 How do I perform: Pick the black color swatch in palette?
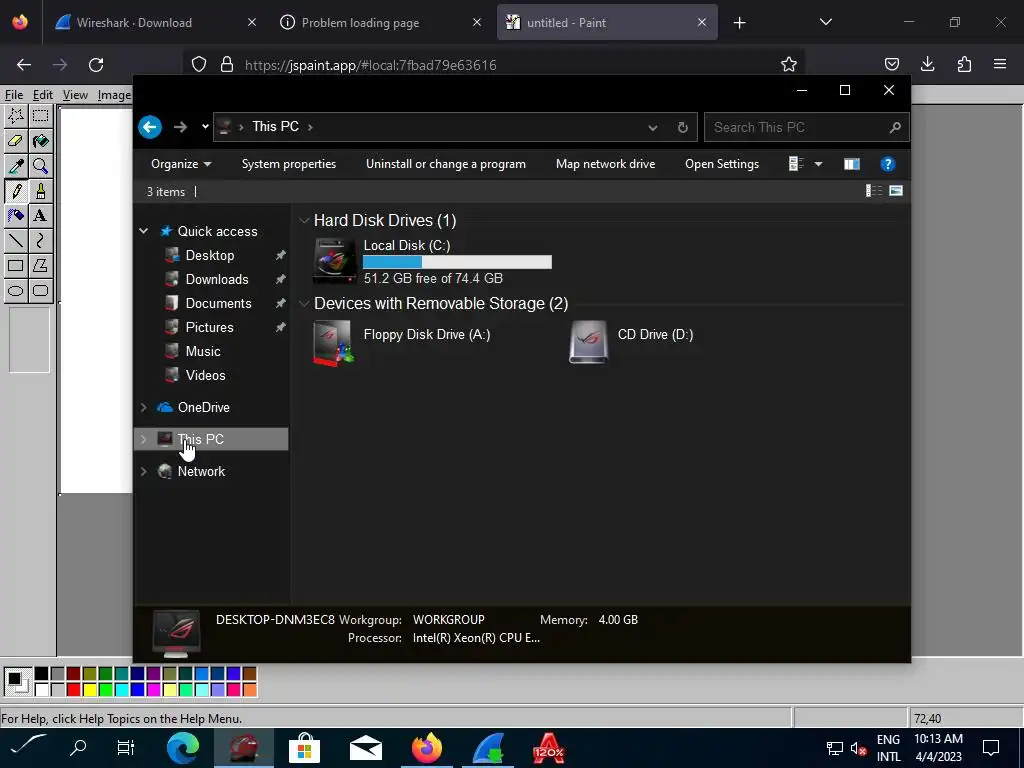pos(41,673)
